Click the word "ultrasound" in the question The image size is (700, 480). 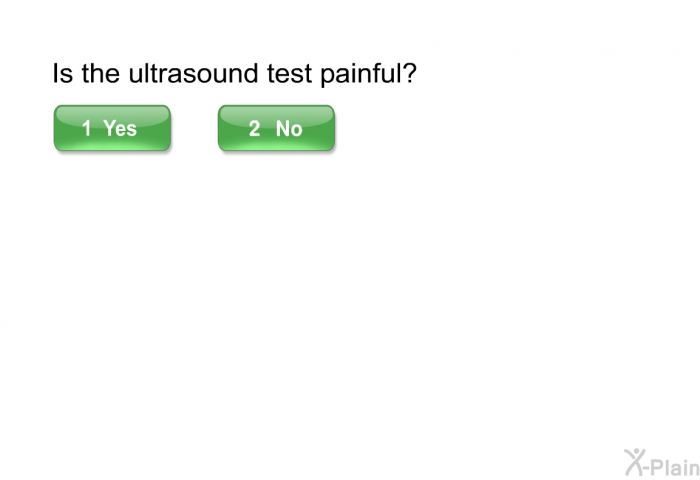[x=193, y=73]
